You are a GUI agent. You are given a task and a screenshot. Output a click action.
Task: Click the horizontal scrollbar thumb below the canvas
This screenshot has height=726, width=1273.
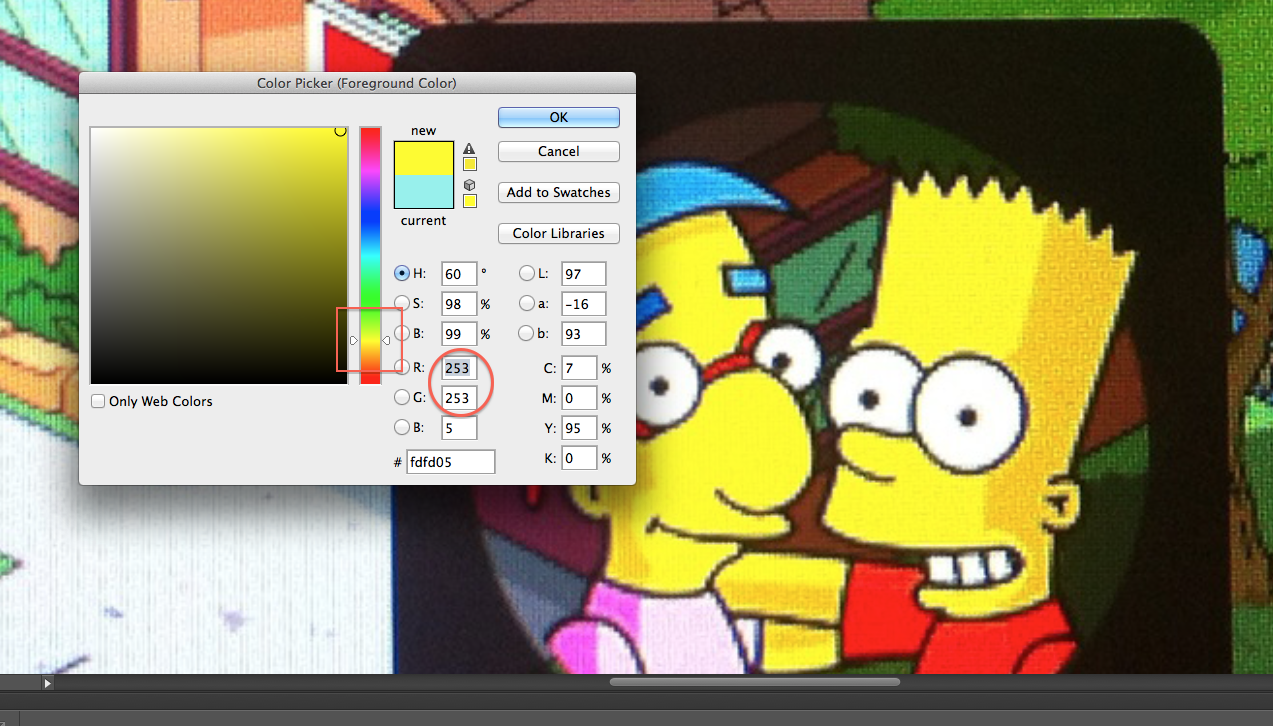tap(755, 682)
